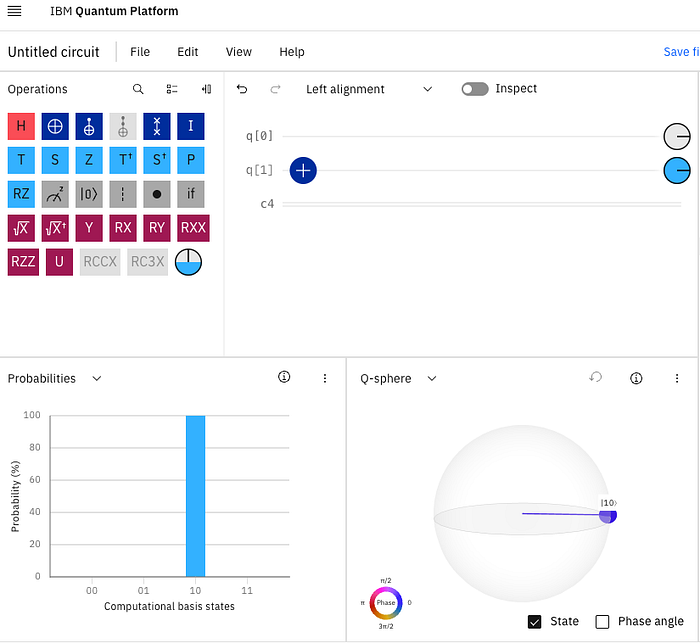Choose the measurement operation icon
Screen dimensions: 700x643
click(55, 194)
